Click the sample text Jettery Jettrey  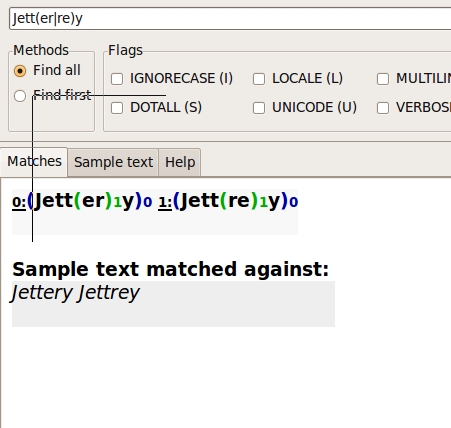75,293
